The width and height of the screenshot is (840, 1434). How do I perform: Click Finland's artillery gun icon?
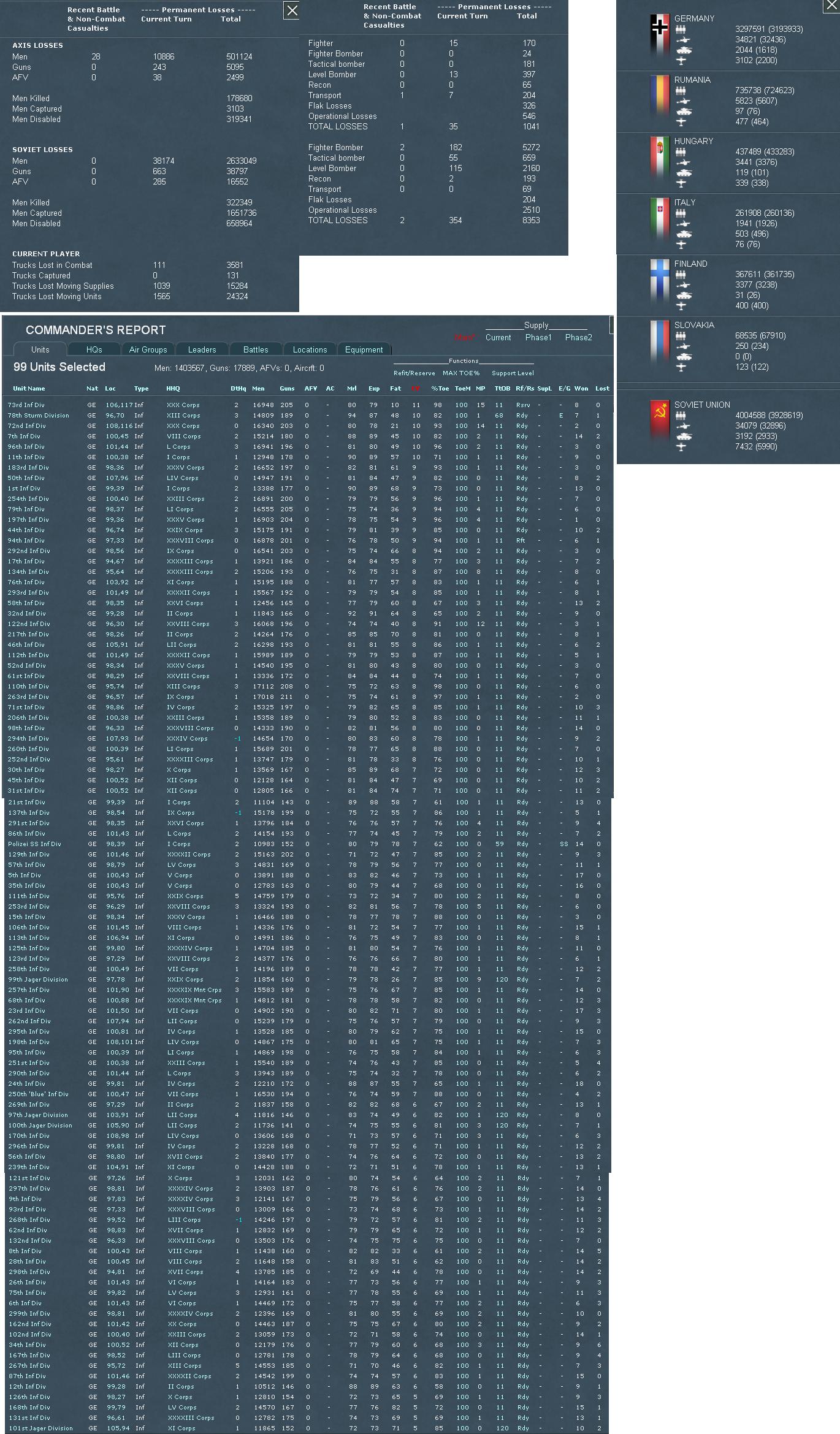pos(682,285)
